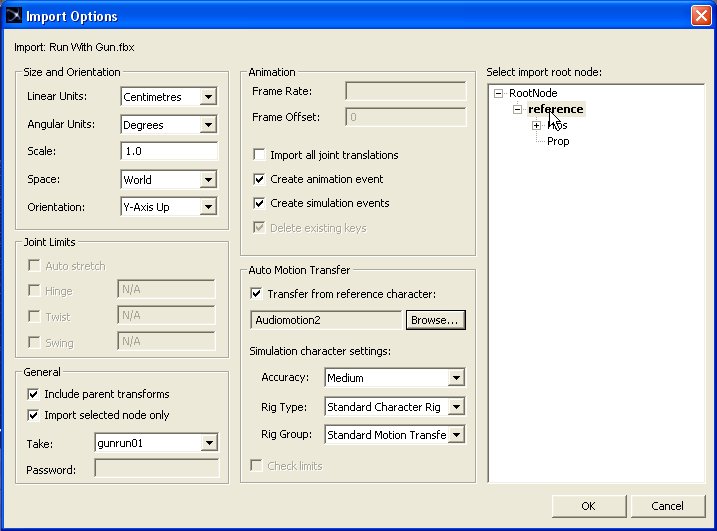This screenshot has width=717, height=531.
Task: Expand the Hips tree node
Action: (x=536, y=125)
